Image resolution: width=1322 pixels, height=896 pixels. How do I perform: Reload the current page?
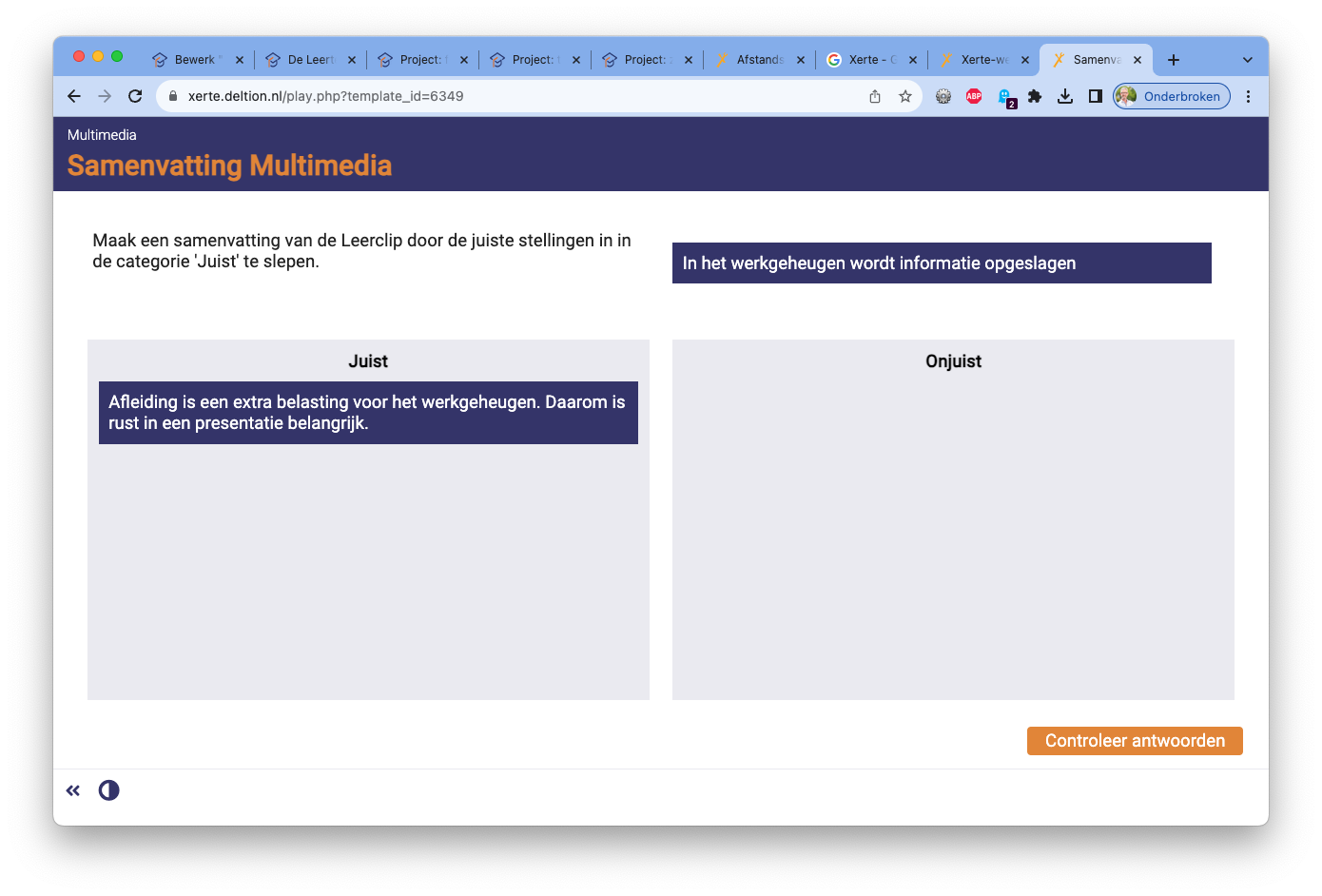point(135,96)
